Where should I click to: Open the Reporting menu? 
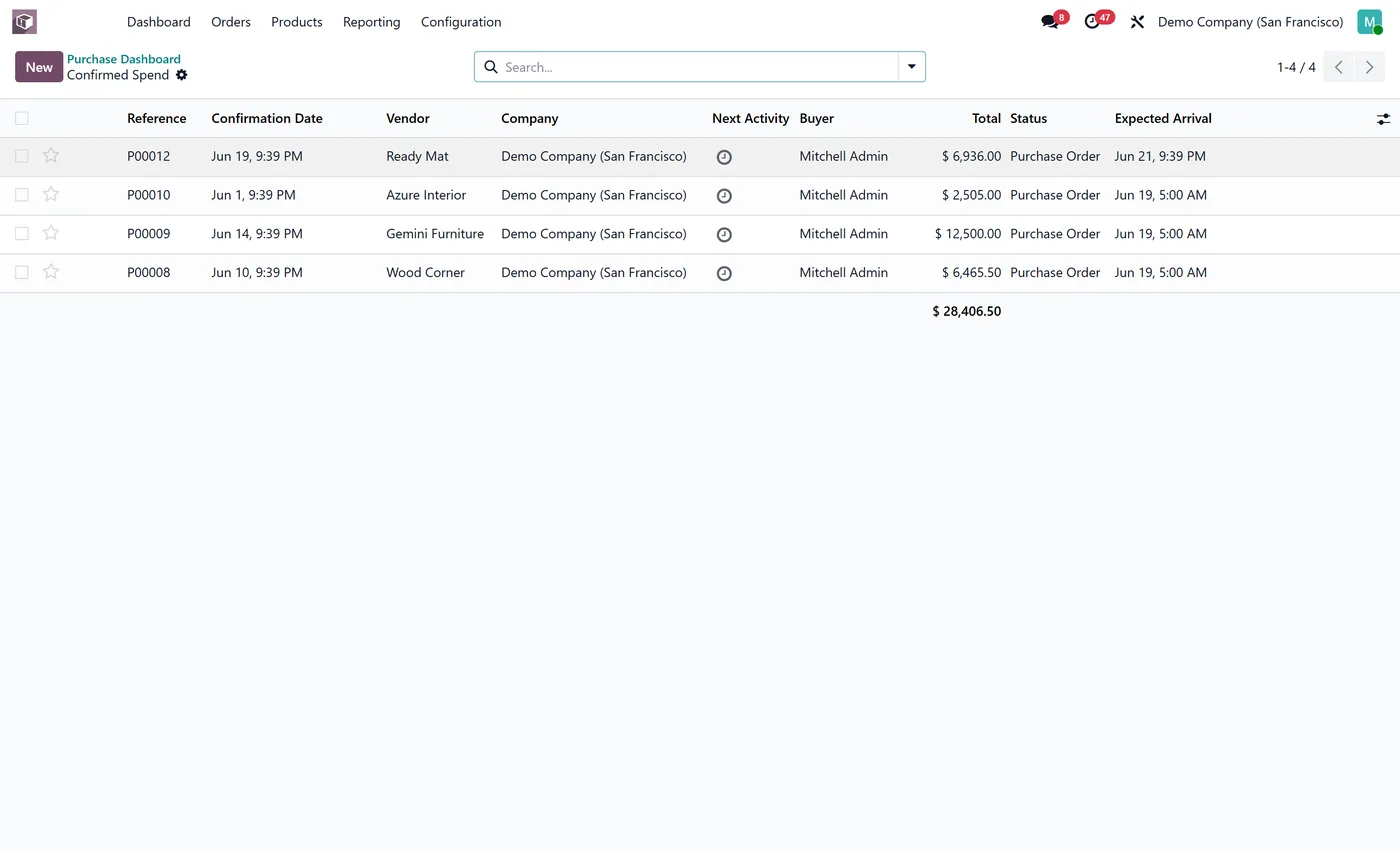(x=371, y=22)
